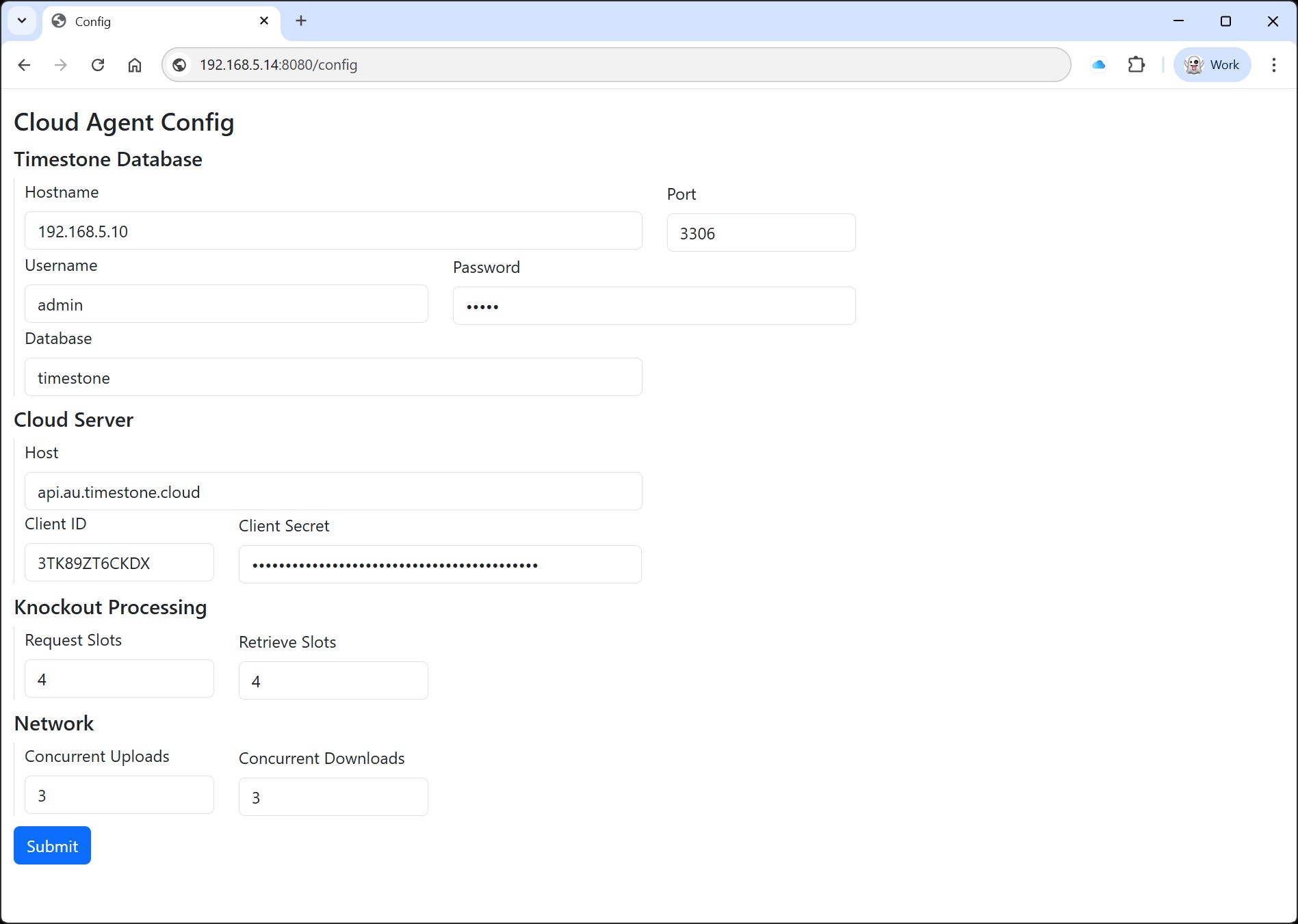The height and width of the screenshot is (924, 1298).
Task: Edit the Hostname field
Action: [x=333, y=230]
